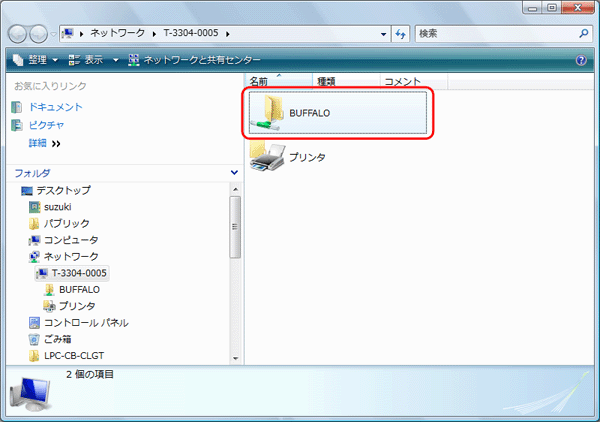
Task: Select the BUFFALO item name label
Action: 310,113
